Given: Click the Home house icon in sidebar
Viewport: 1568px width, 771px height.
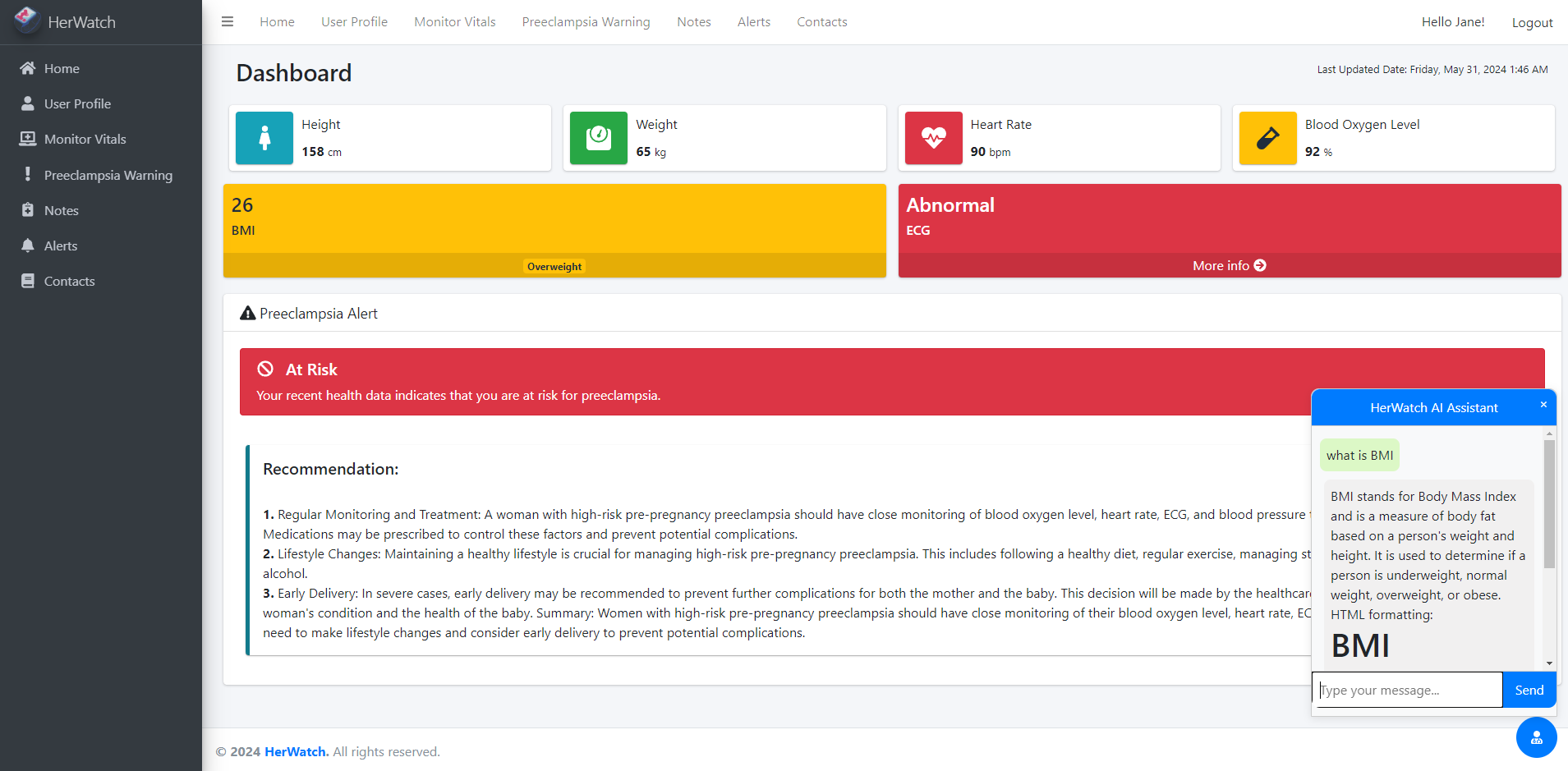Looking at the screenshot, I should [x=28, y=68].
